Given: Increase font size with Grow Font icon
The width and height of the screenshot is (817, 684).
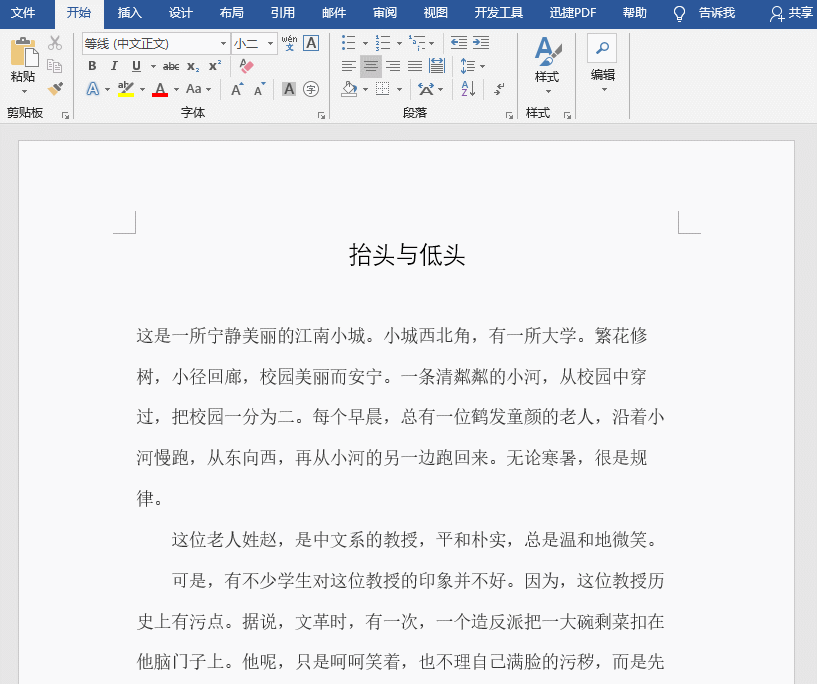Looking at the screenshot, I should click(x=236, y=88).
